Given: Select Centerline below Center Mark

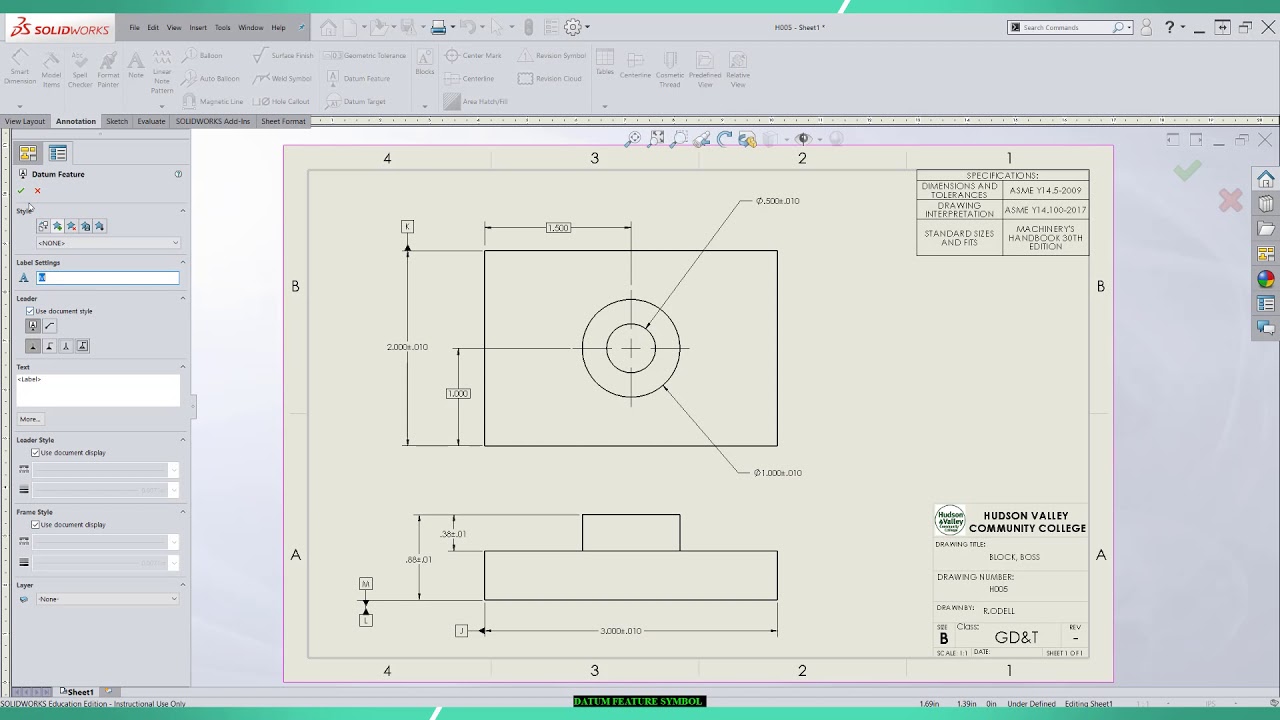Looking at the screenshot, I should click(x=470, y=78).
